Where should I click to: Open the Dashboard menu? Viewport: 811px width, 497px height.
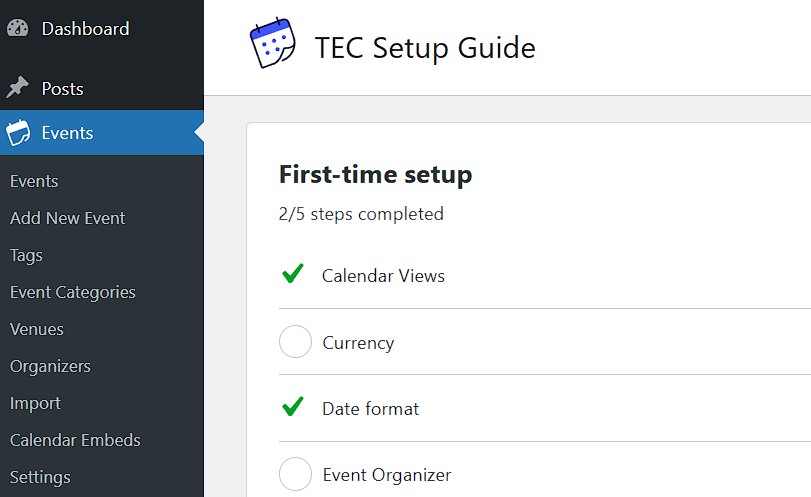click(85, 29)
